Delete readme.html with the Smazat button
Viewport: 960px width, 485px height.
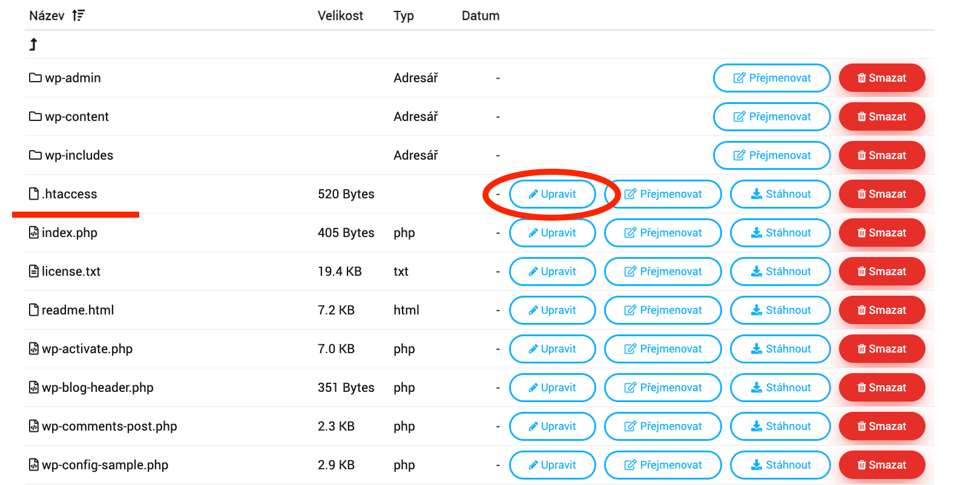coord(882,310)
